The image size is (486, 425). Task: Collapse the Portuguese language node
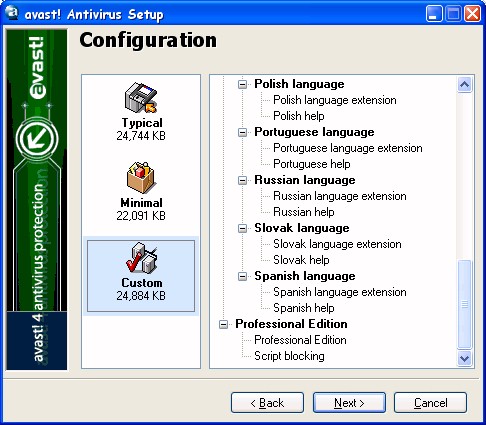tap(243, 132)
